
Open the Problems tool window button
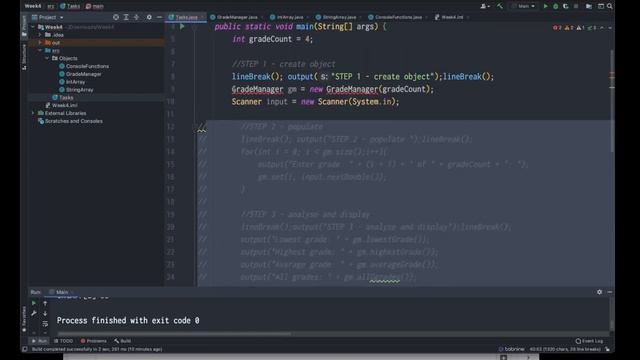click(x=93, y=341)
